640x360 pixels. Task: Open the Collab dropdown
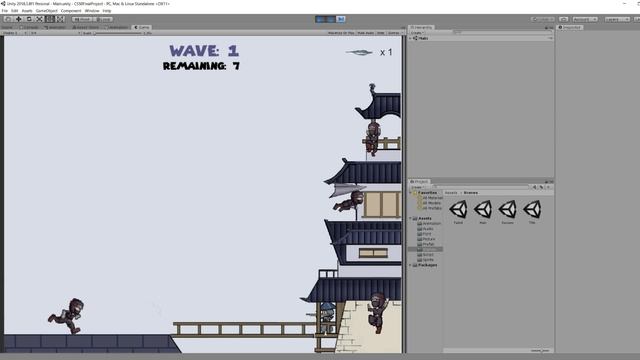click(x=542, y=19)
